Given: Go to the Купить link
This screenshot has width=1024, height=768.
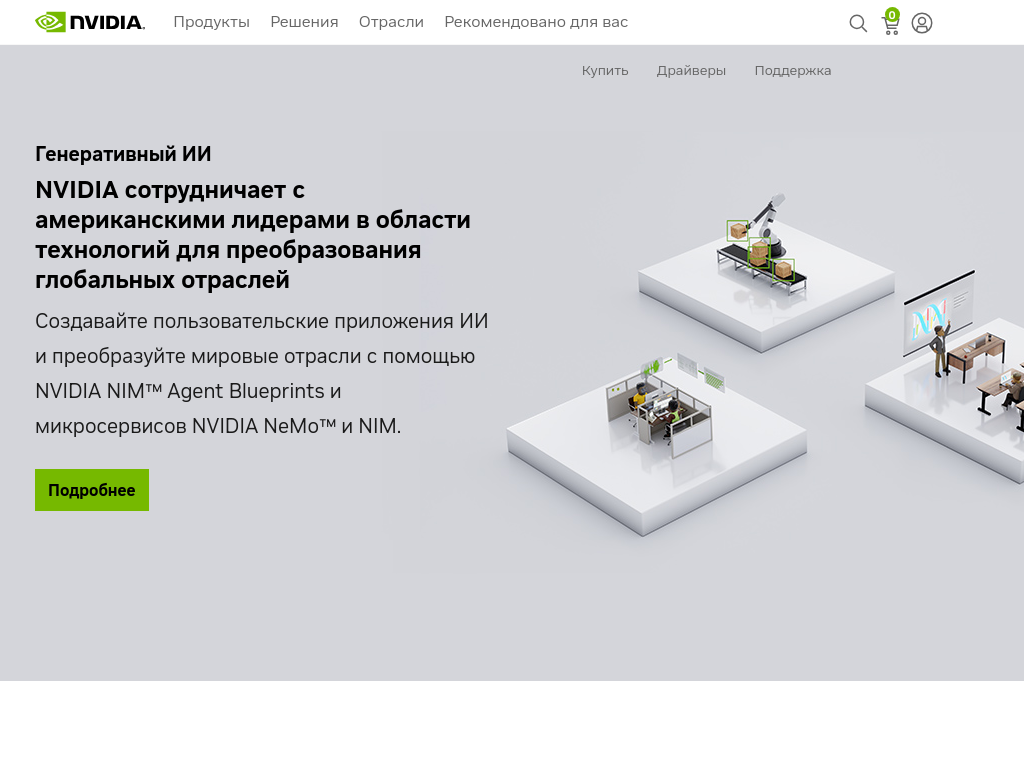Looking at the screenshot, I should pyautogui.click(x=605, y=71).
